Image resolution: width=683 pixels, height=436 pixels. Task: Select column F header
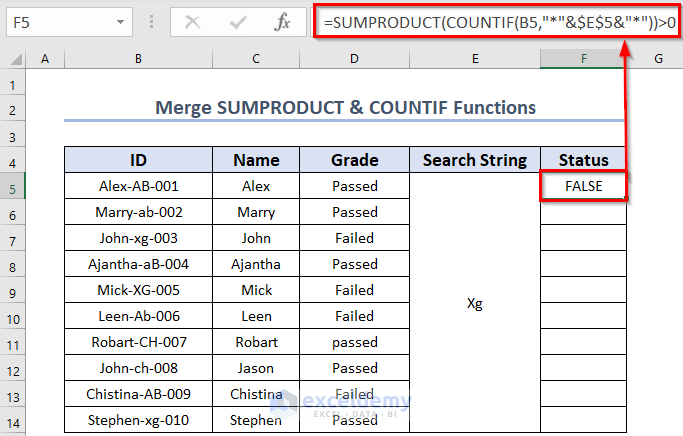[583, 60]
